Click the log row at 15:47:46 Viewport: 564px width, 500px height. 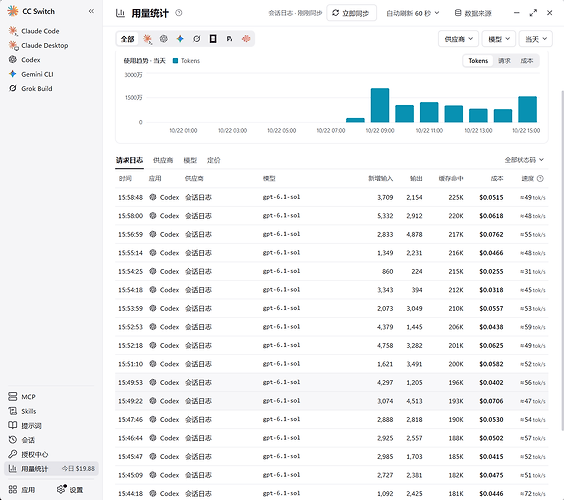click(332, 419)
